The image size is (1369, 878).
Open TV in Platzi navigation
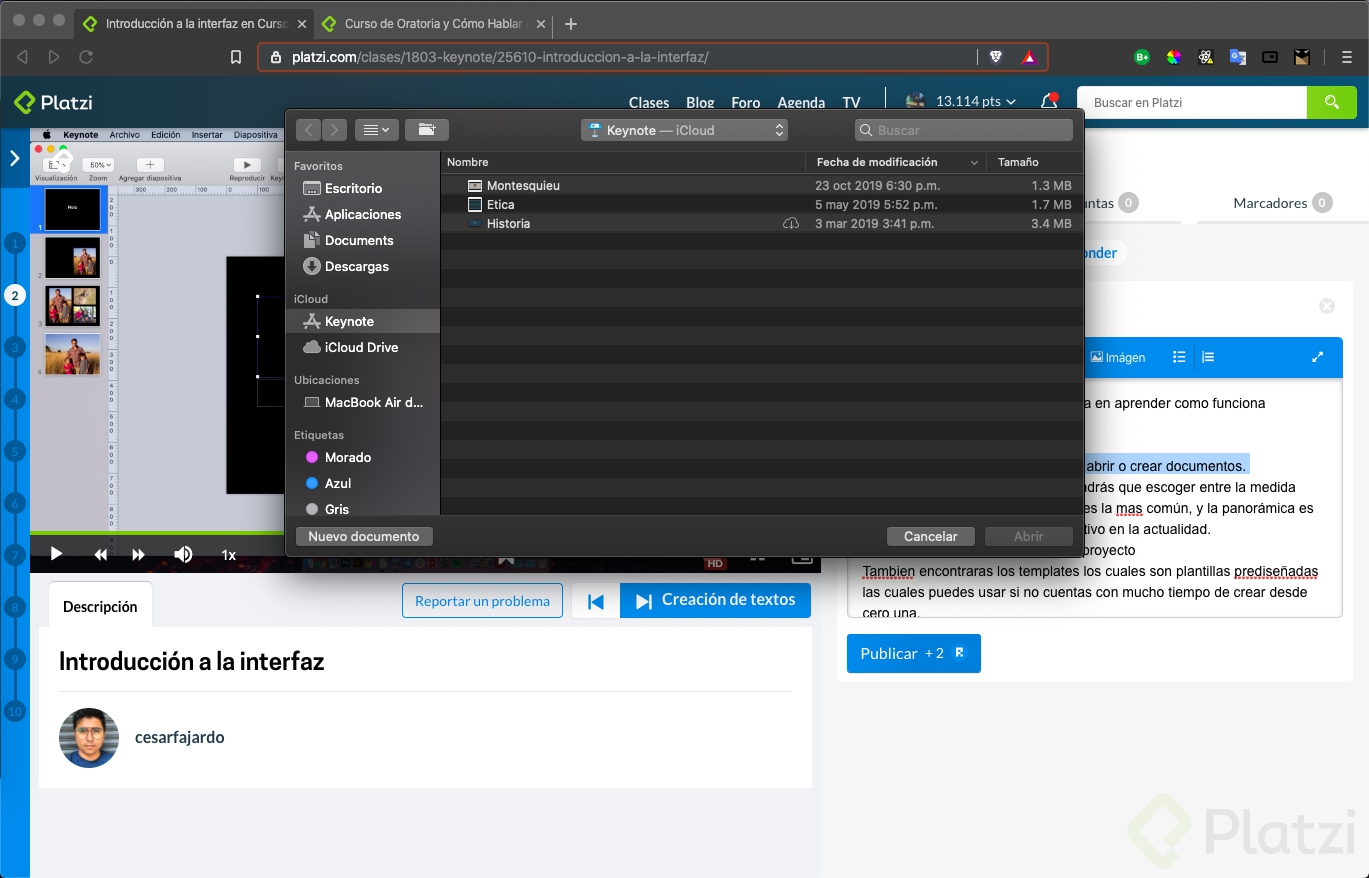pyautogui.click(x=851, y=102)
